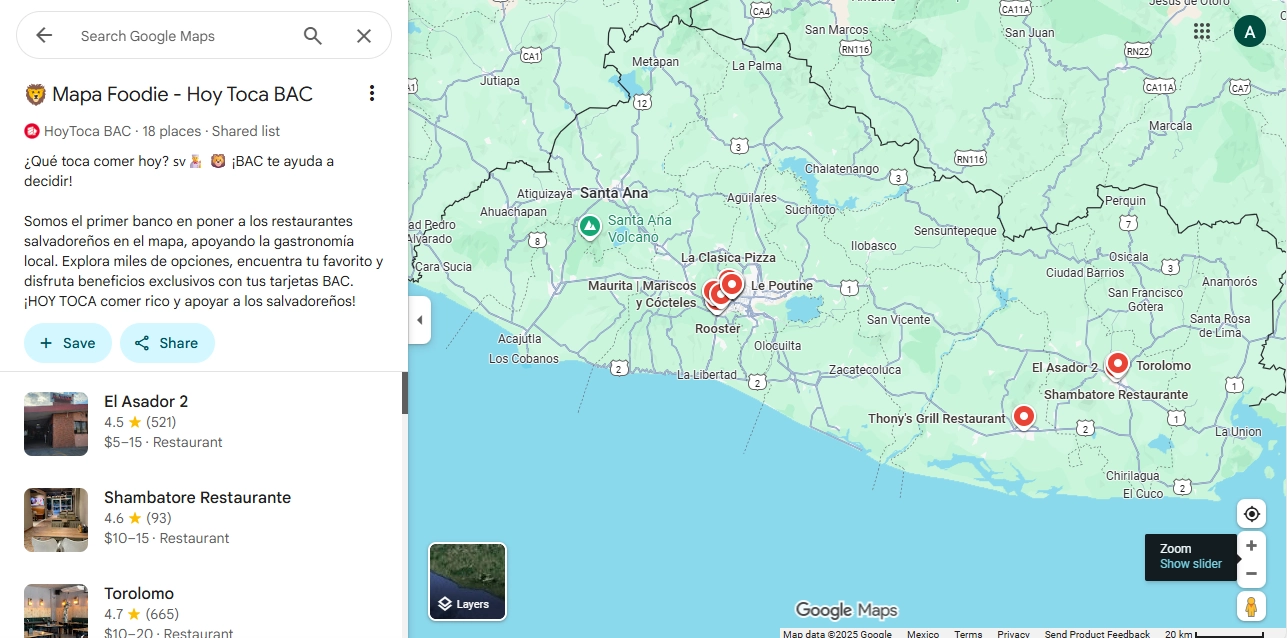1287x638 pixels.
Task: Switch map view with Layers thumbnail
Action: [x=467, y=581]
